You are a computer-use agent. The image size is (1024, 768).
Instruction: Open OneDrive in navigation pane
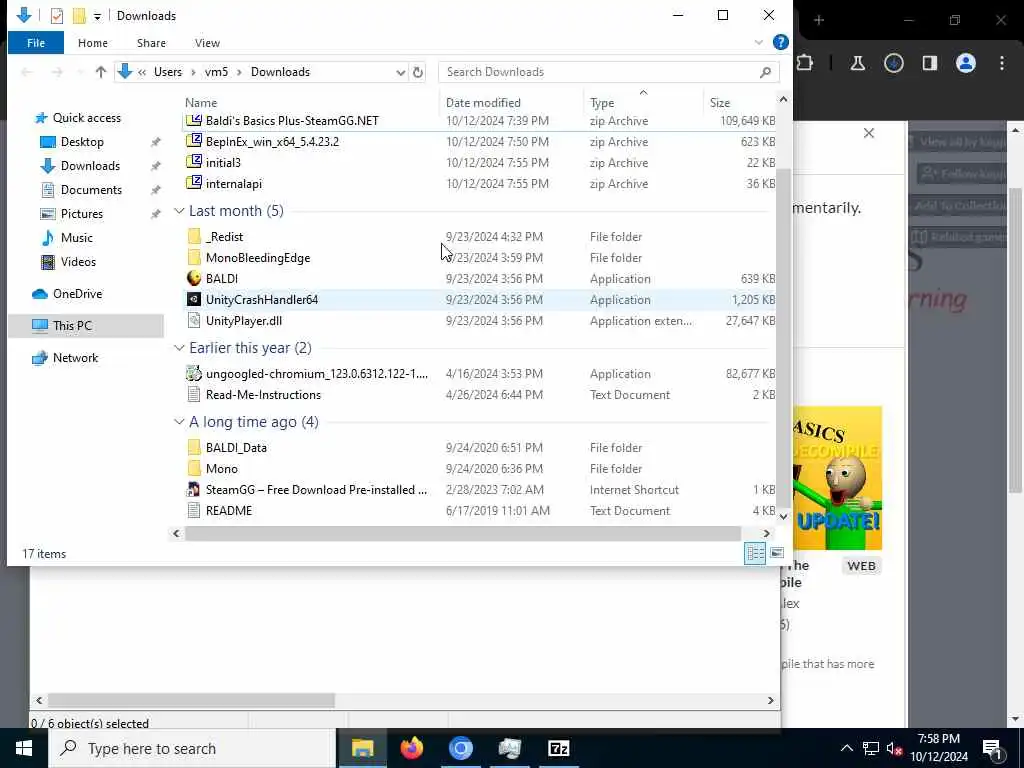pyautogui.click(x=77, y=294)
